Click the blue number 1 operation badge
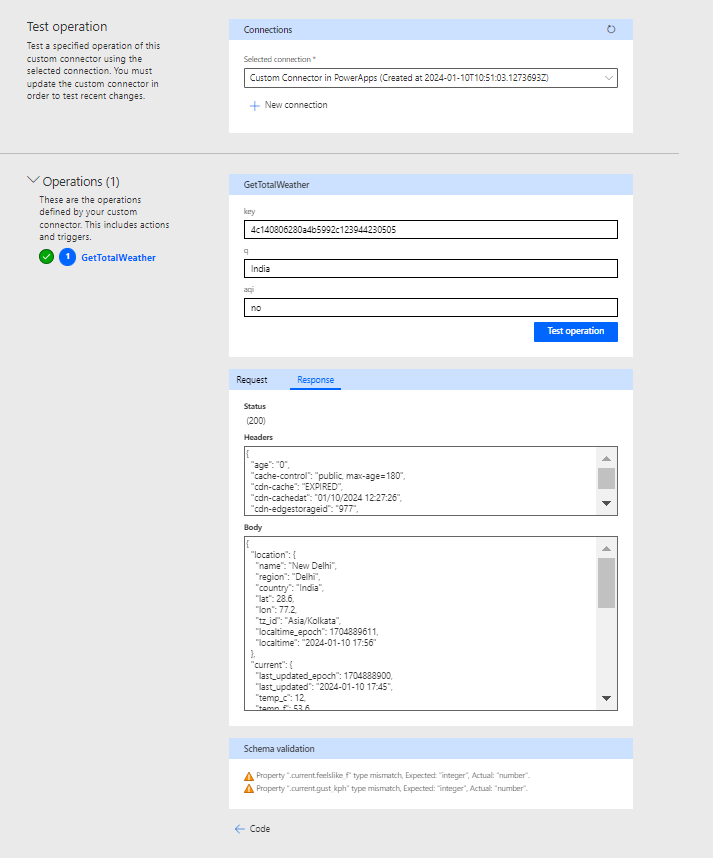 click(67, 257)
